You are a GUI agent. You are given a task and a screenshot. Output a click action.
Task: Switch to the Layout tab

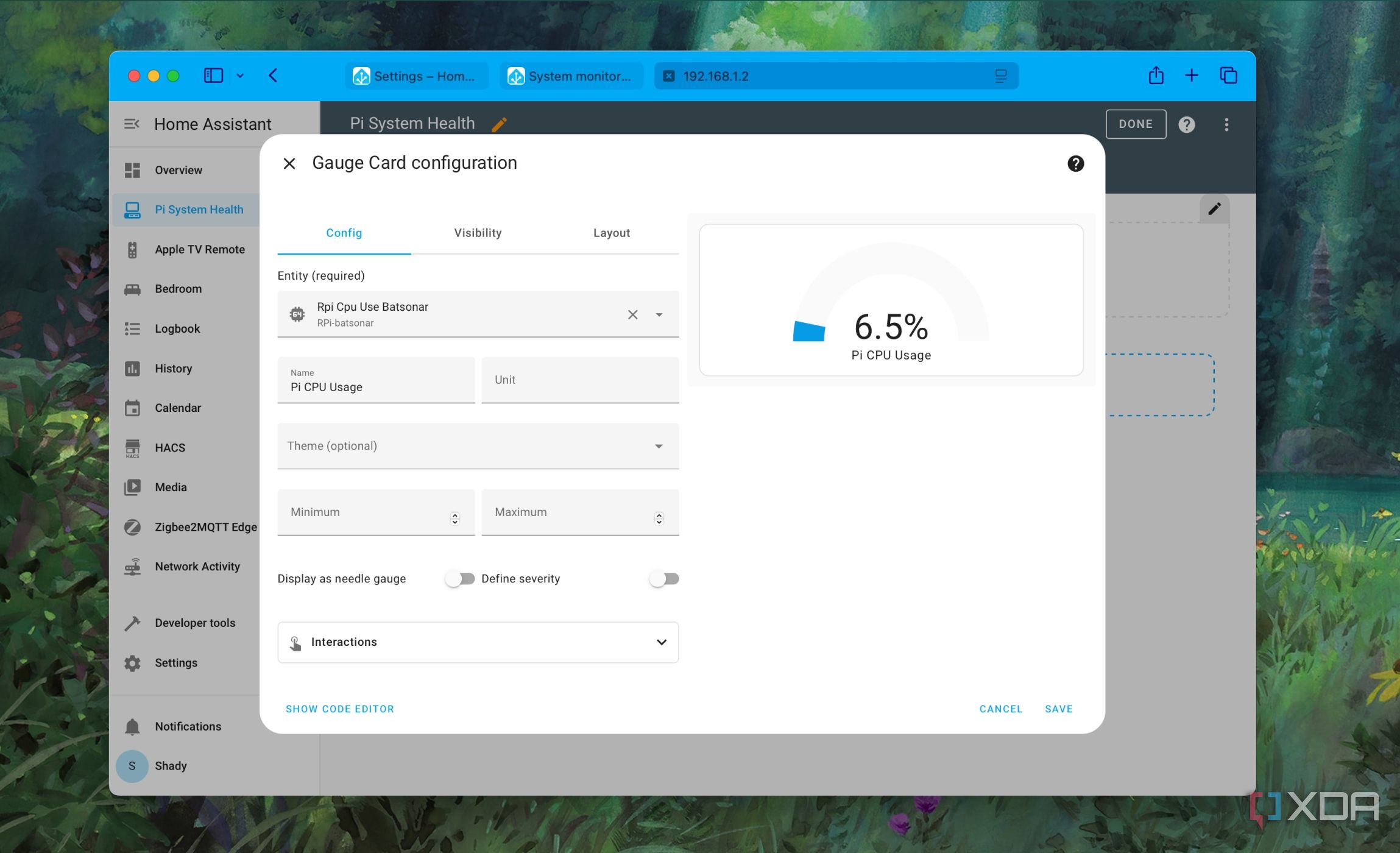(612, 233)
